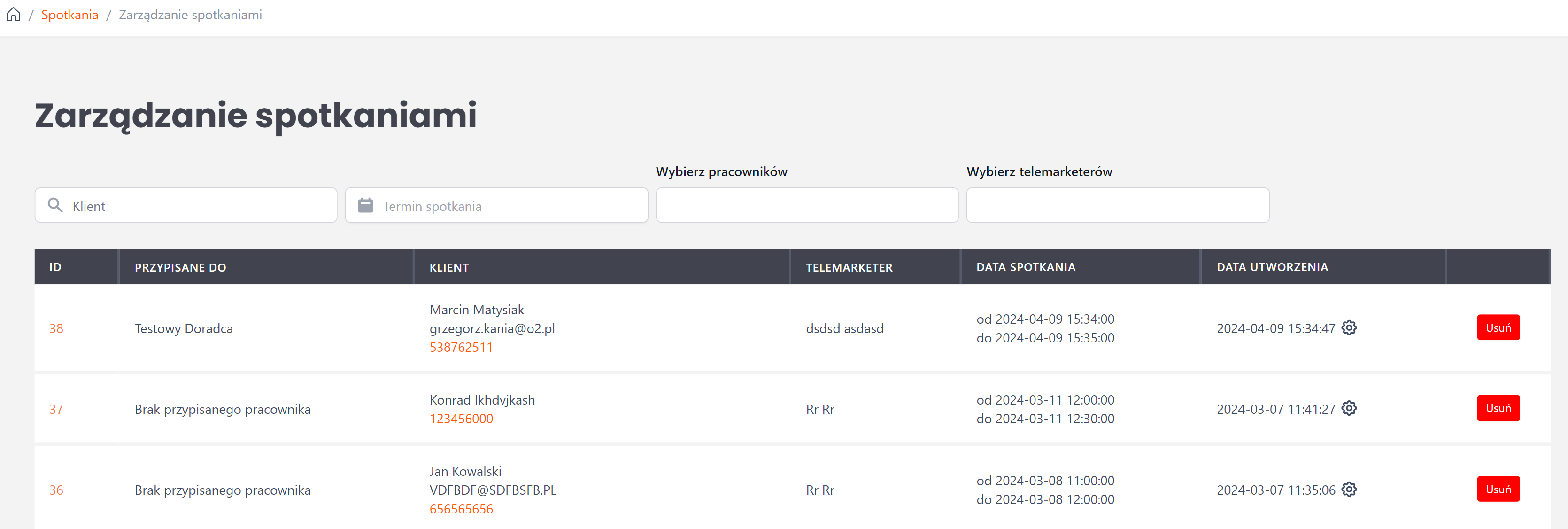
Task: Click the Data spotkania column header
Action: tap(1026, 267)
